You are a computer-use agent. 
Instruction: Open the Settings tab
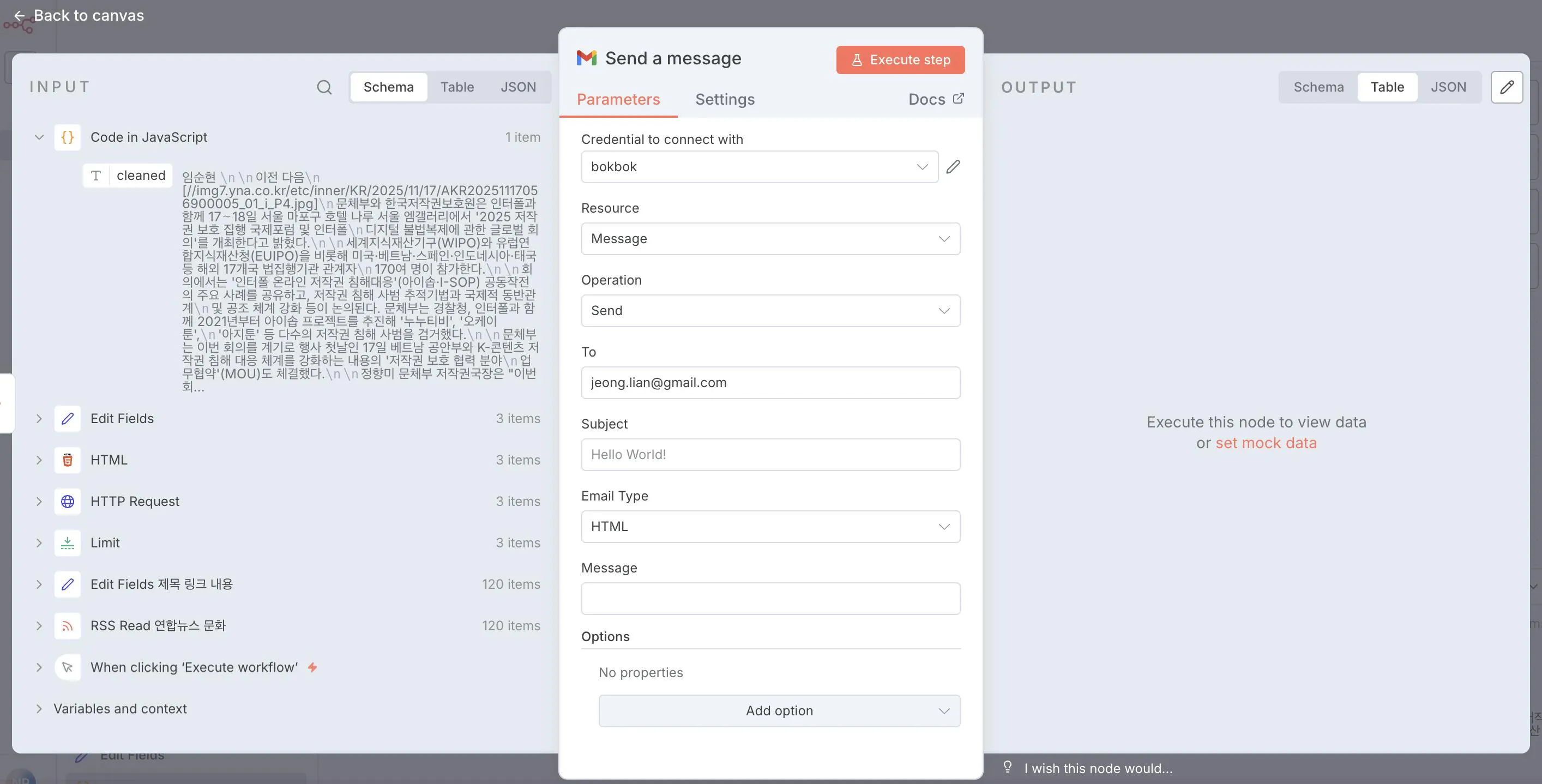724,99
